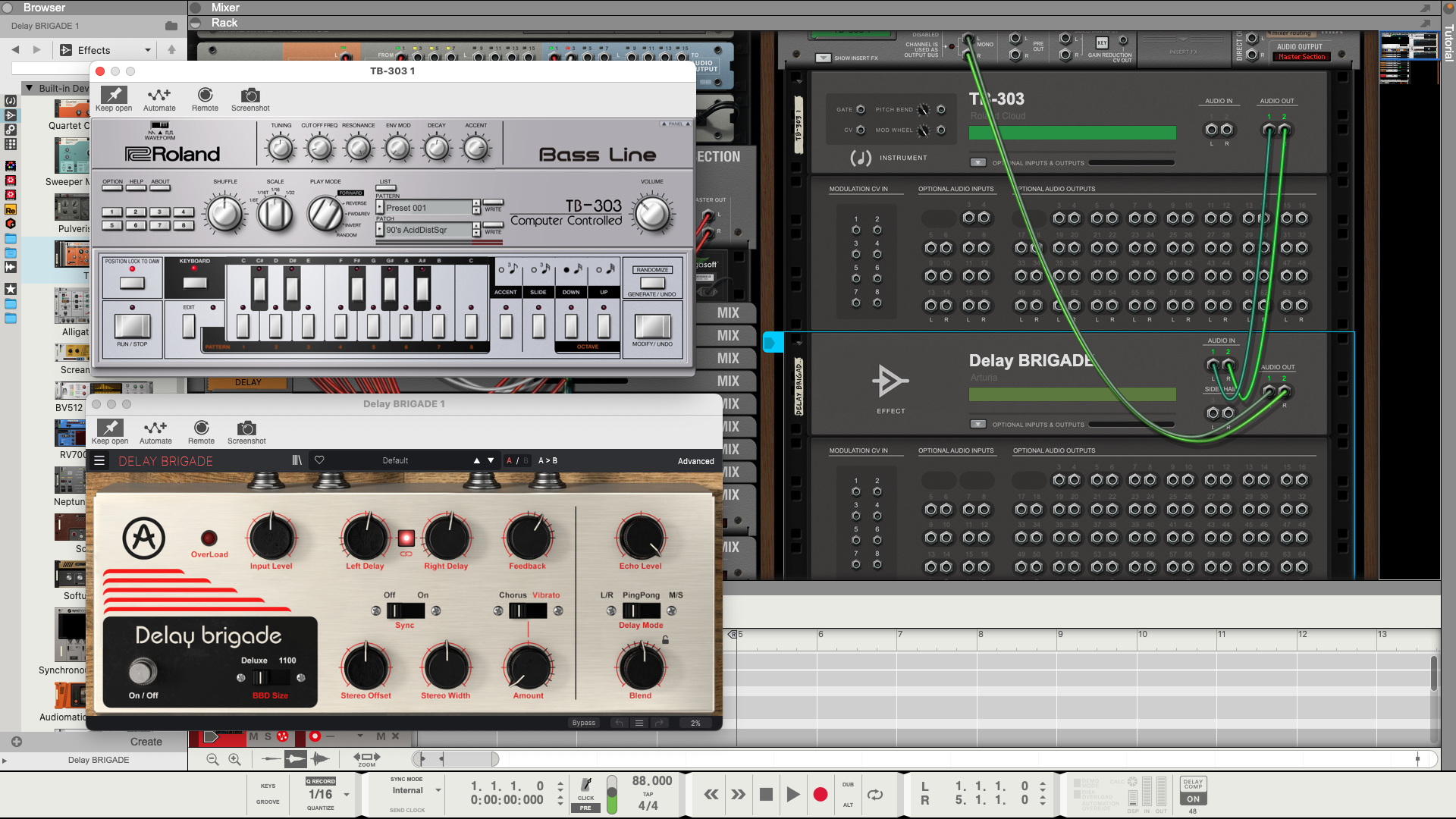Click the favorites heart icon on Delay BRIGADE
Image resolution: width=1456 pixels, height=819 pixels.
(319, 460)
